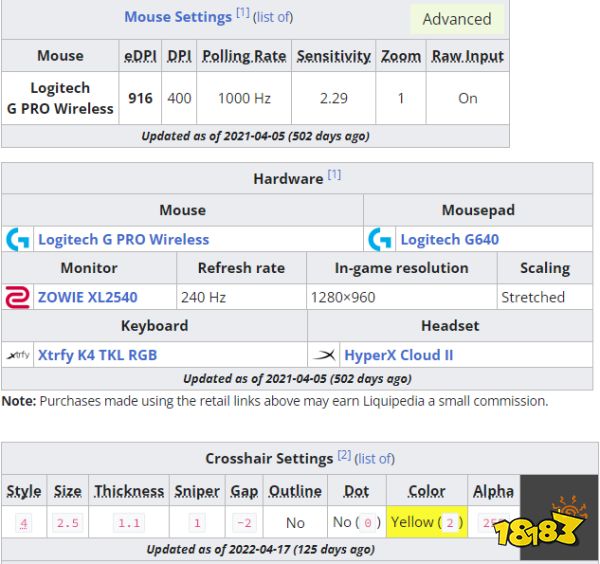The width and height of the screenshot is (600, 564).
Task: Open the Logitech G640 mousepad link
Action: tap(450, 240)
